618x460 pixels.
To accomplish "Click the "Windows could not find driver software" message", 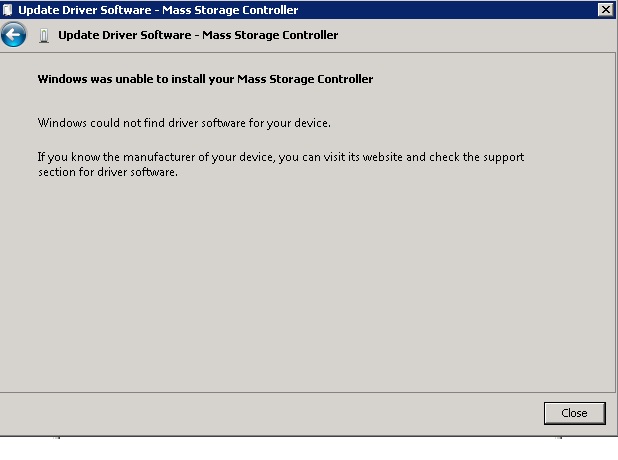I will coord(184,123).
